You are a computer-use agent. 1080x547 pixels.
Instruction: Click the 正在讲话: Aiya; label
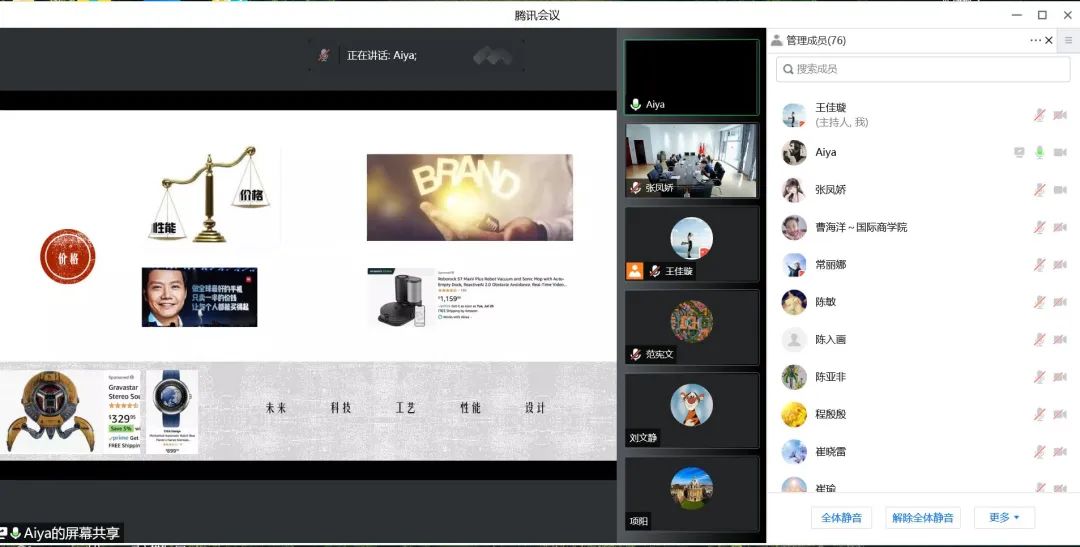coord(382,55)
